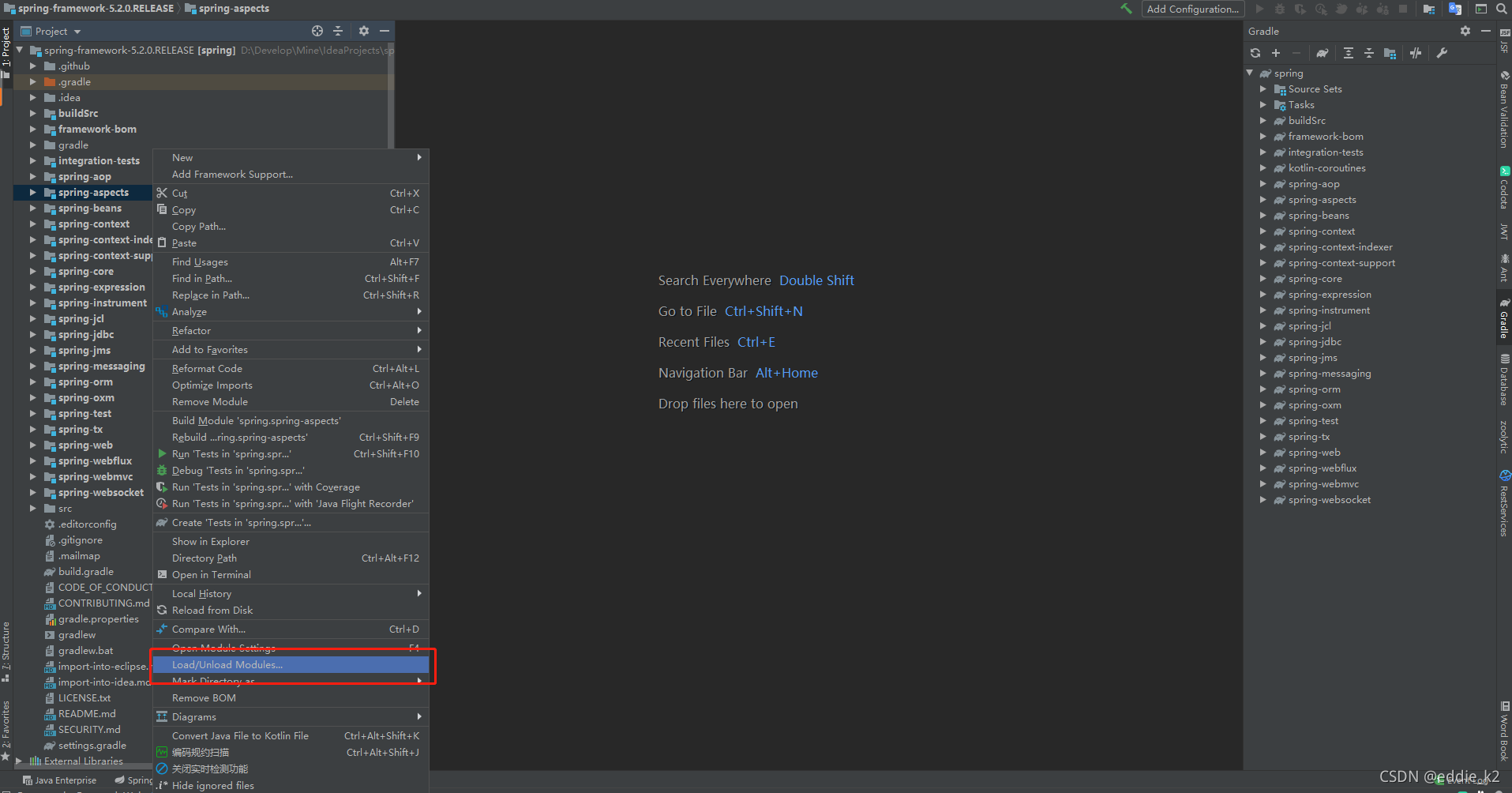The height and width of the screenshot is (793, 1512).
Task: Open the Bean Validation side tab
Action: (x=1504, y=109)
